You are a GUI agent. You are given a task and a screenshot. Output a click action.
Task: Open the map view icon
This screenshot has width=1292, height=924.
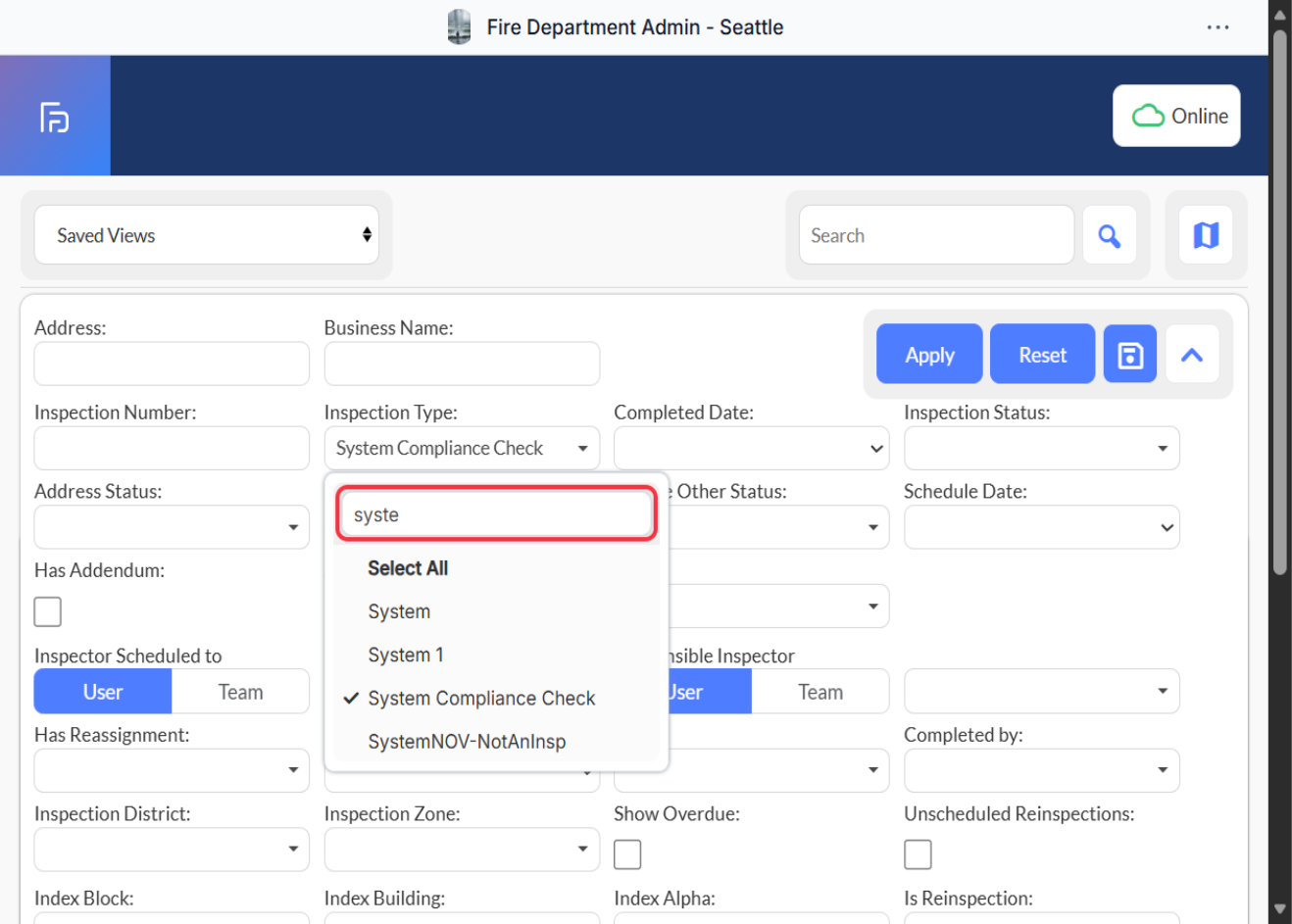pyautogui.click(x=1205, y=235)
